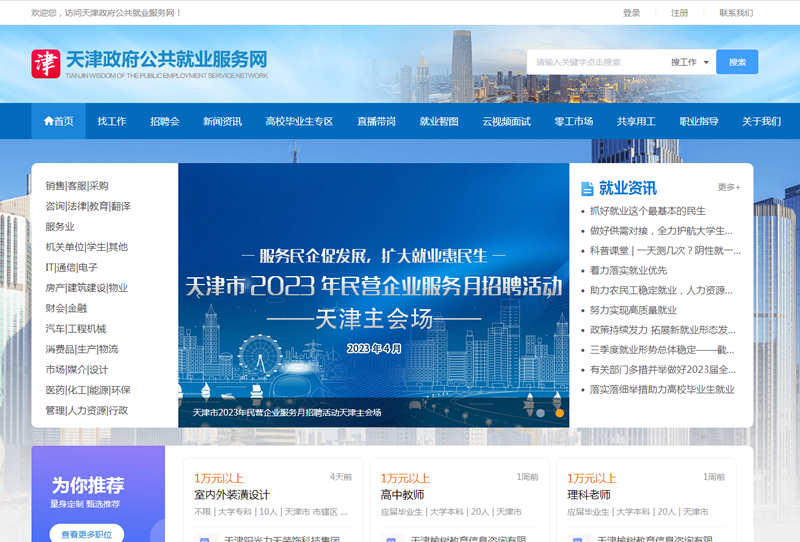Click the 登录 link at top
The image size is (800, 542).
pos(631,13)
